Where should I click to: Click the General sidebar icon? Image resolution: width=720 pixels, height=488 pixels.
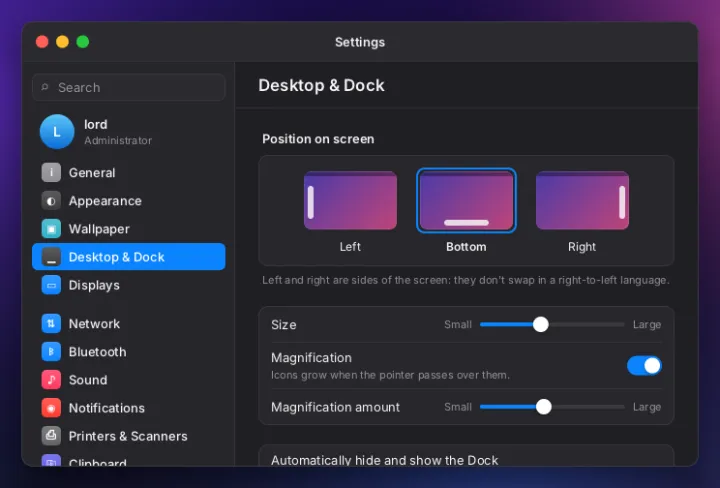(51, 173)
